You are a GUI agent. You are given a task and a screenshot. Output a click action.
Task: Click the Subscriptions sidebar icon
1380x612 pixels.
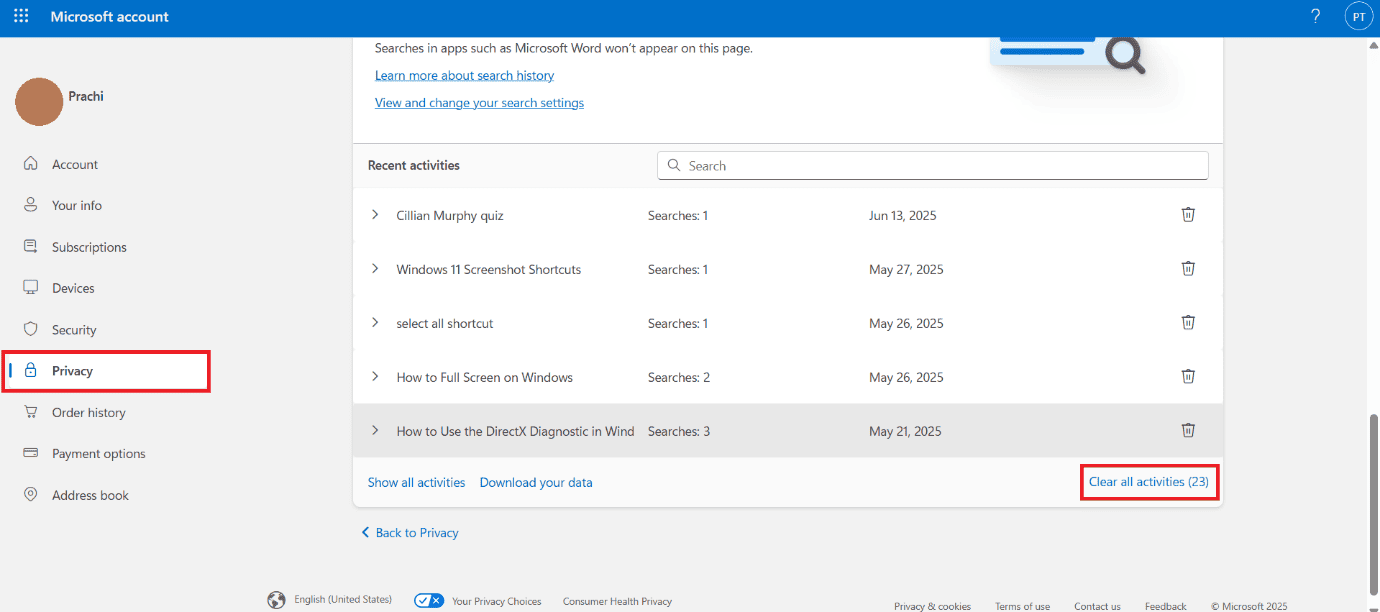(31, 247)
